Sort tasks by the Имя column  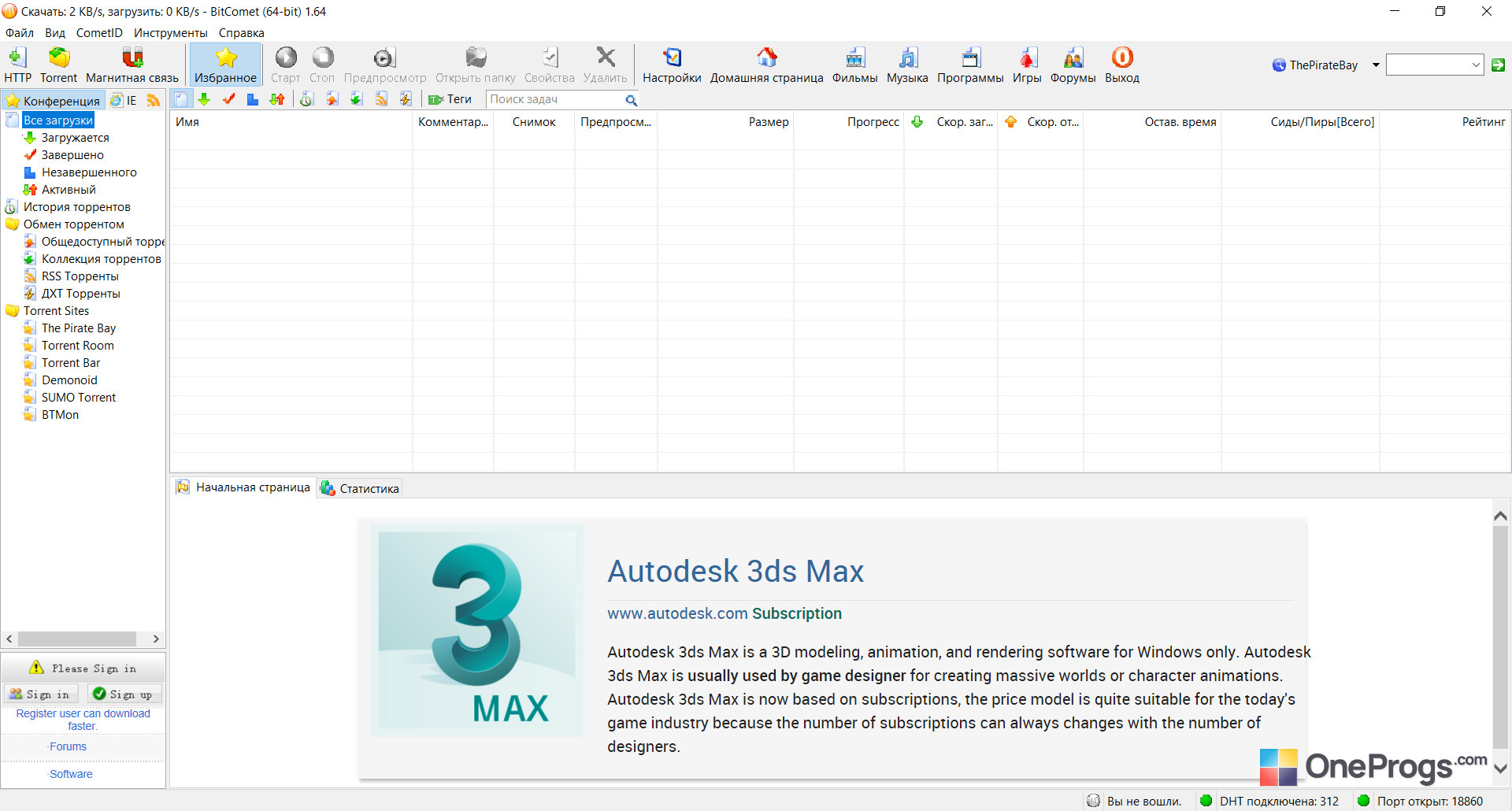point(291,122)
